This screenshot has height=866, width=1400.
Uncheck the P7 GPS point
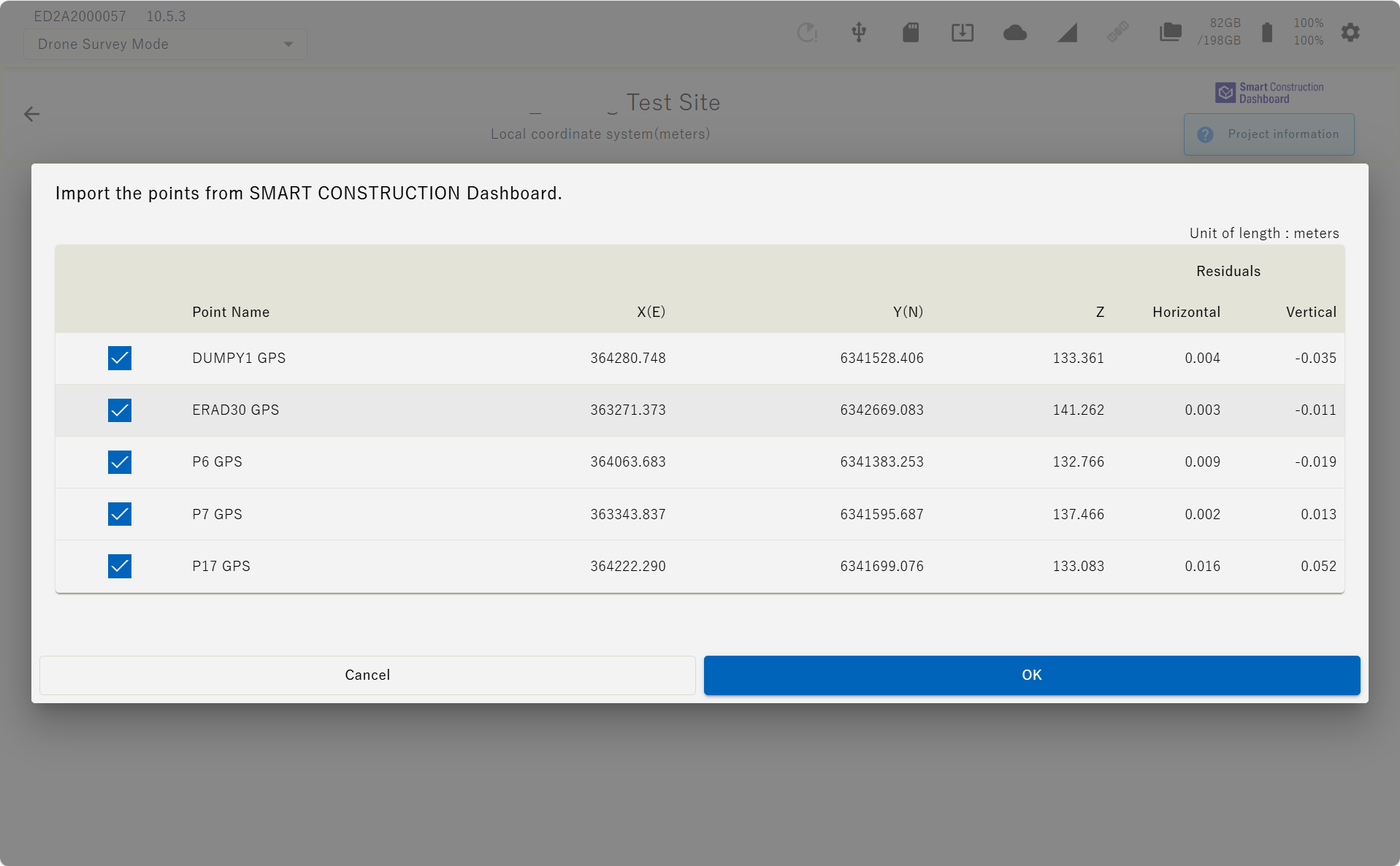(120, 514)
